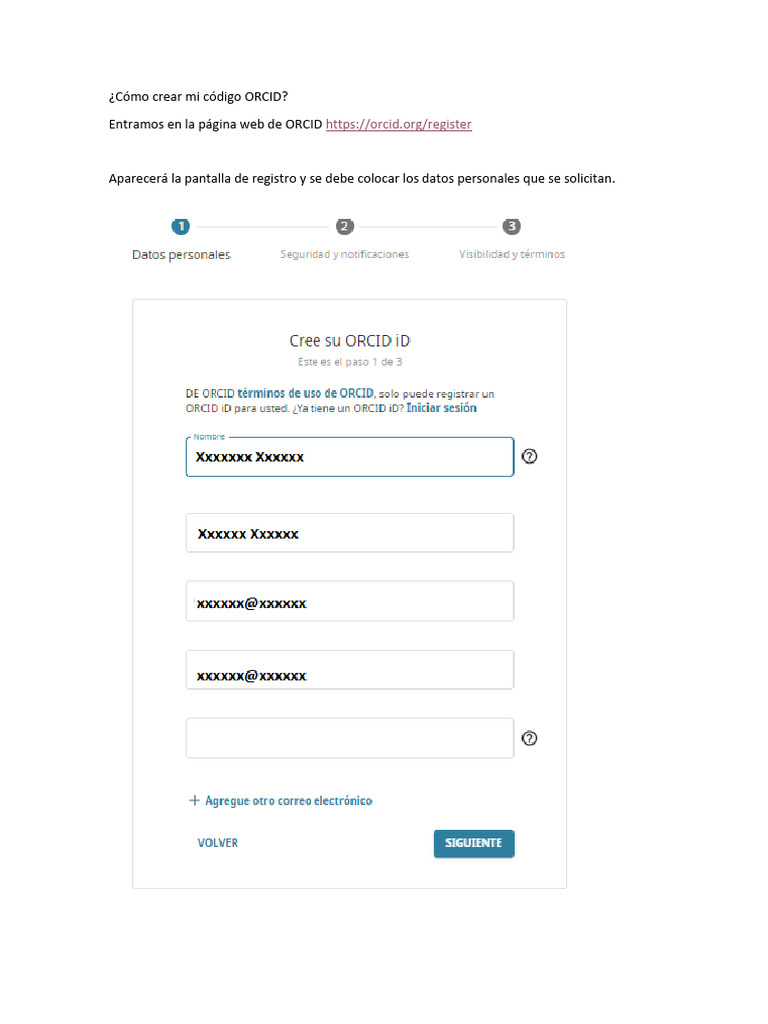Follow the Iniciar sesión link
The height and width of the screenshot is (1024, 768).
click(x=441, y=408)
